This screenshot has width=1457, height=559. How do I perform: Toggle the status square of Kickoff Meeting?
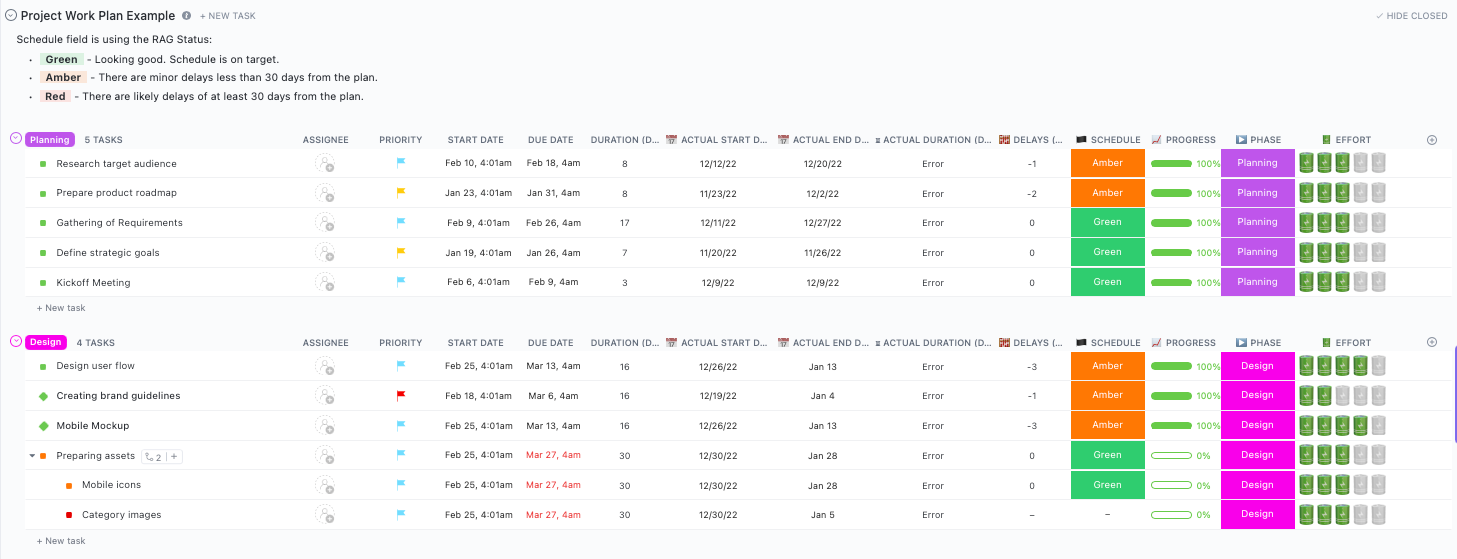point(43,283)
